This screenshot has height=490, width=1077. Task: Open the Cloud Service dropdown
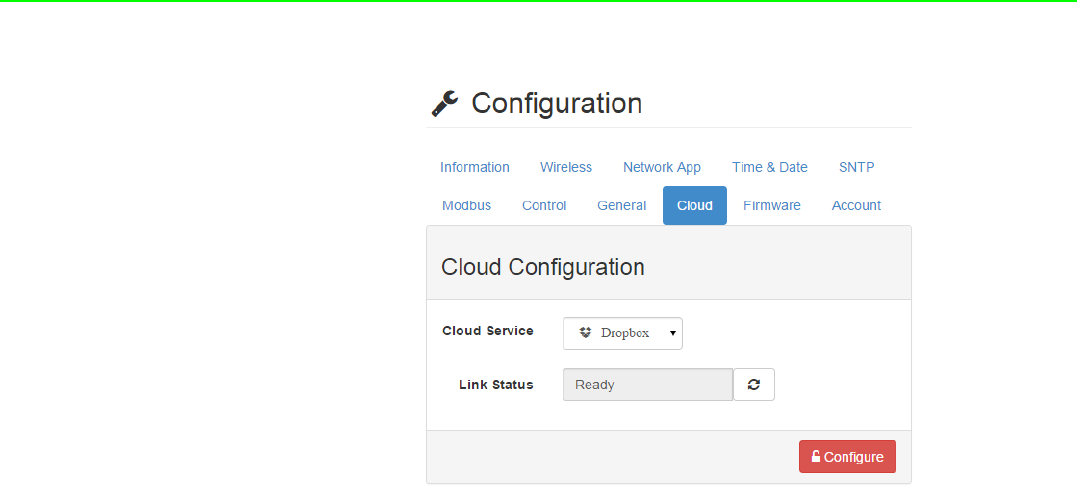click(622, 333)
